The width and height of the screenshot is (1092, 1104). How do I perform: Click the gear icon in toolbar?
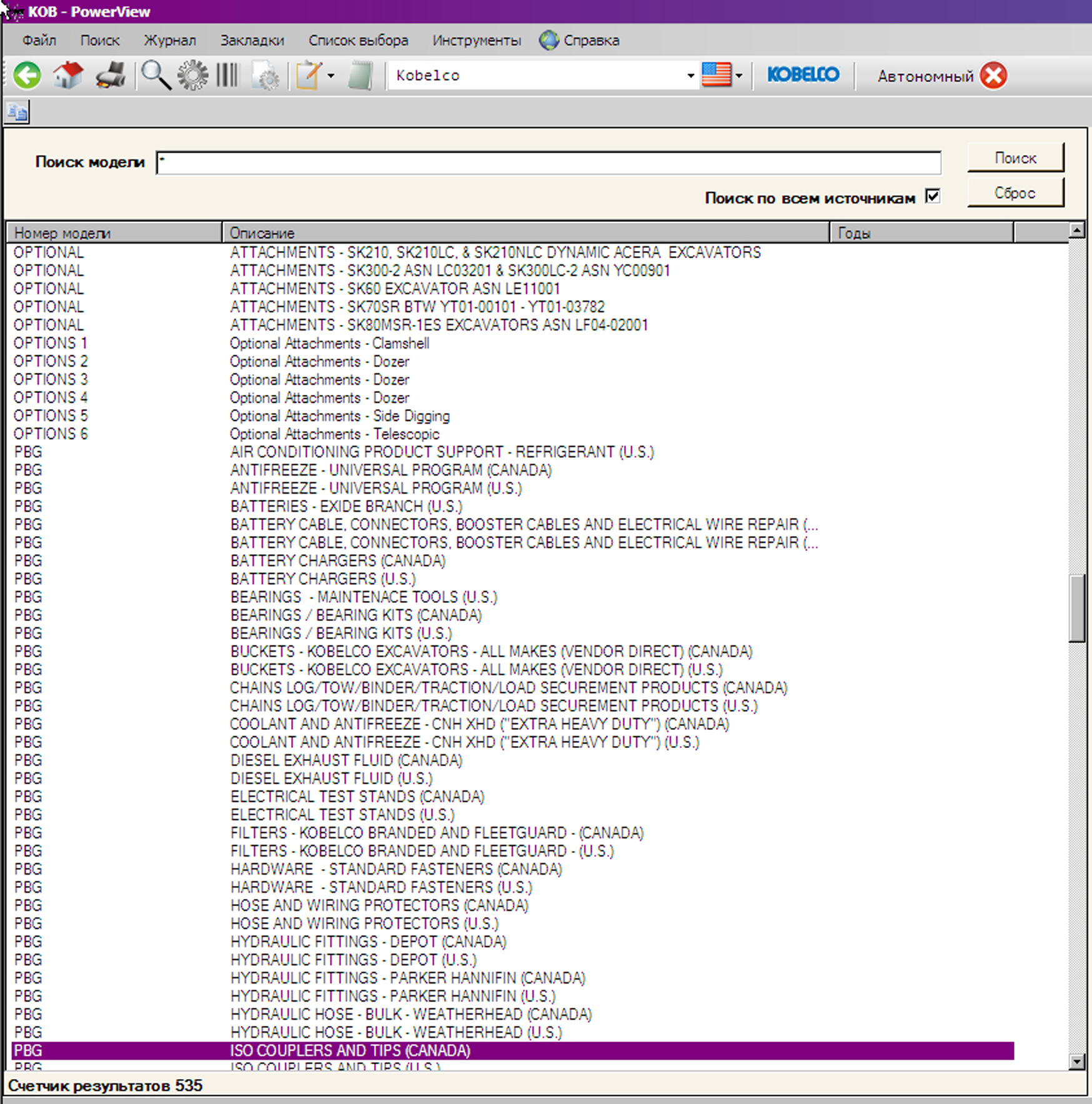click(x=192, y=76)
